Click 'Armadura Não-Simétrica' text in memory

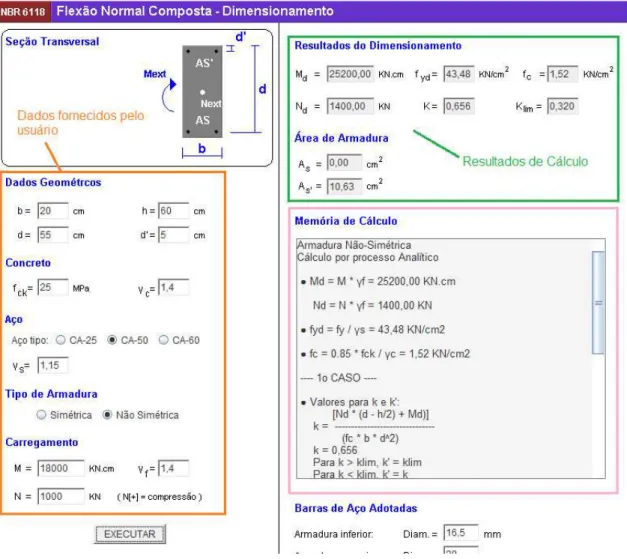[x=354, y=245]
